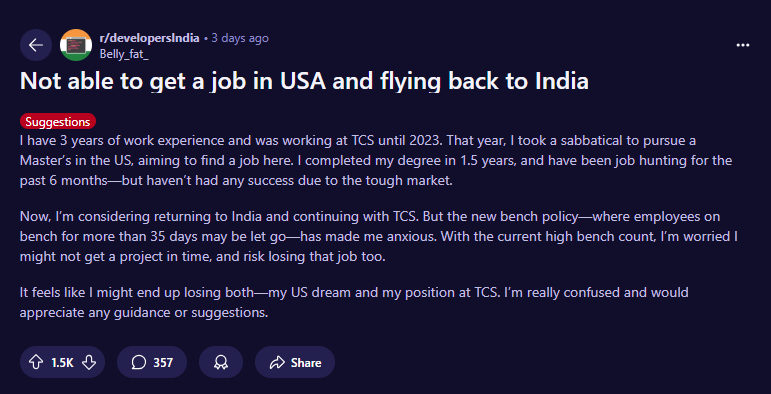
Task: Click the paragraph about losing the US dream
Action: 354,303
